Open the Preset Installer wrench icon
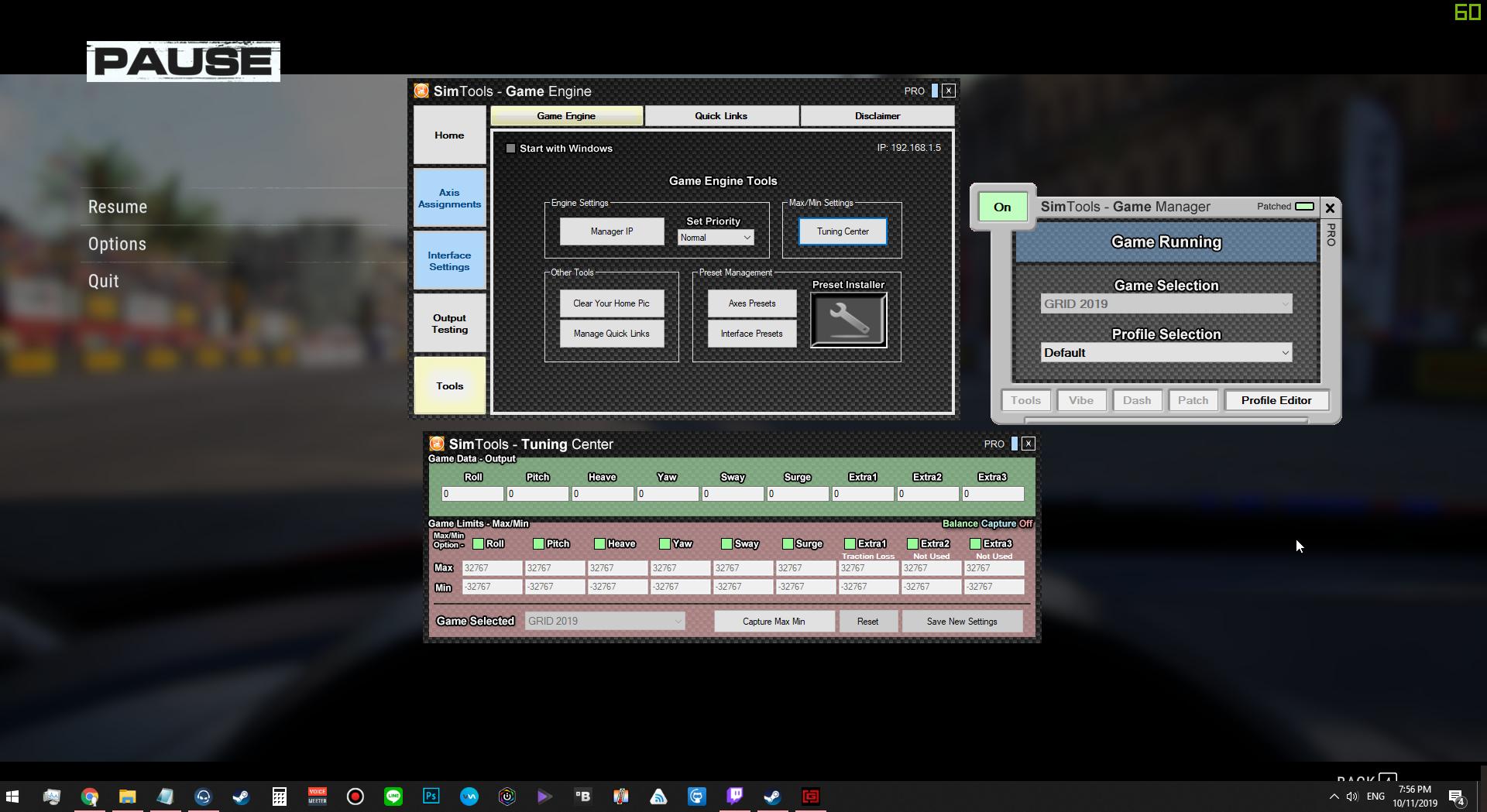The height and width of the screenshot is (812, 1487). [848, 320]
